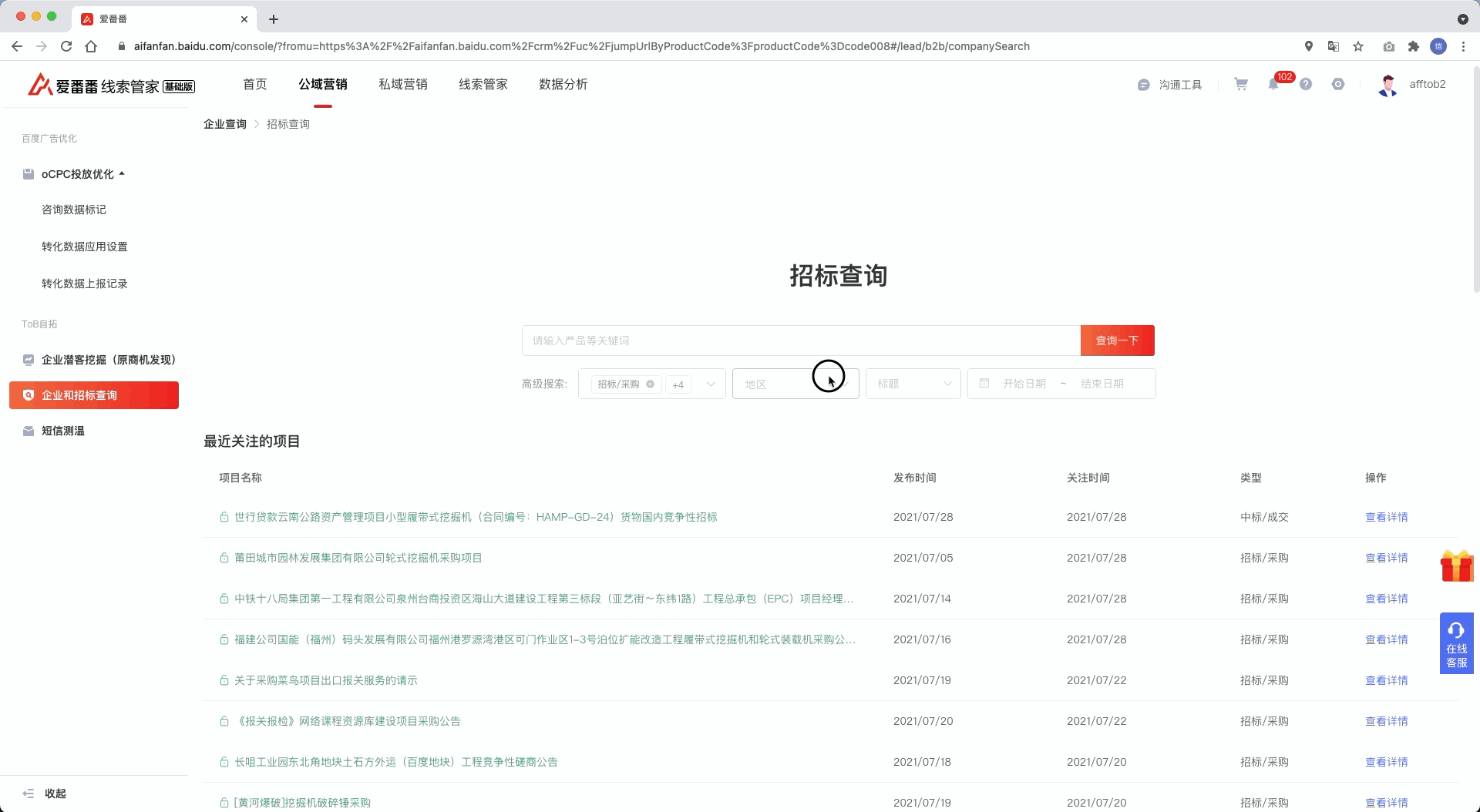Click the 查询一下 search button
Image resolution: width=1480 pixels, height=812 pixels.
[x=1118, y=341]
